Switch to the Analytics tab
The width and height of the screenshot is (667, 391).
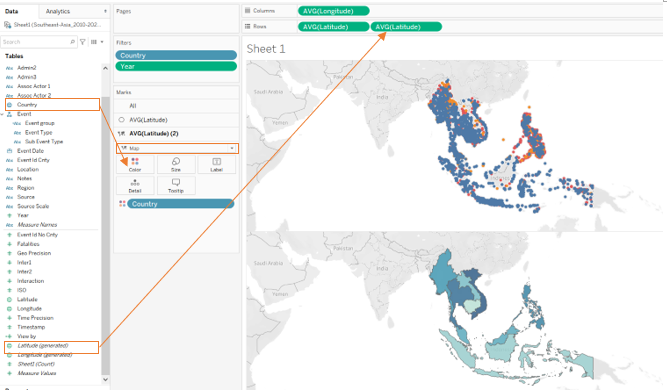coord(58,11)
